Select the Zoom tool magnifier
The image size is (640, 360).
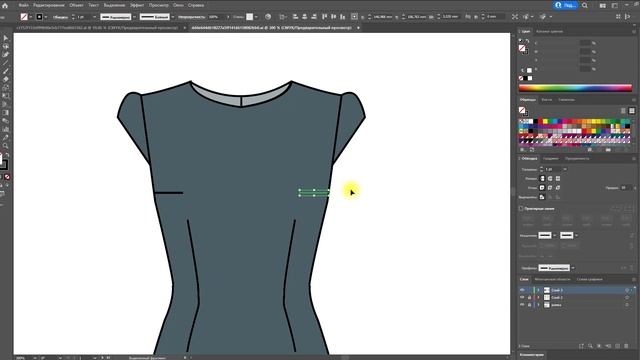pos(6,146)
